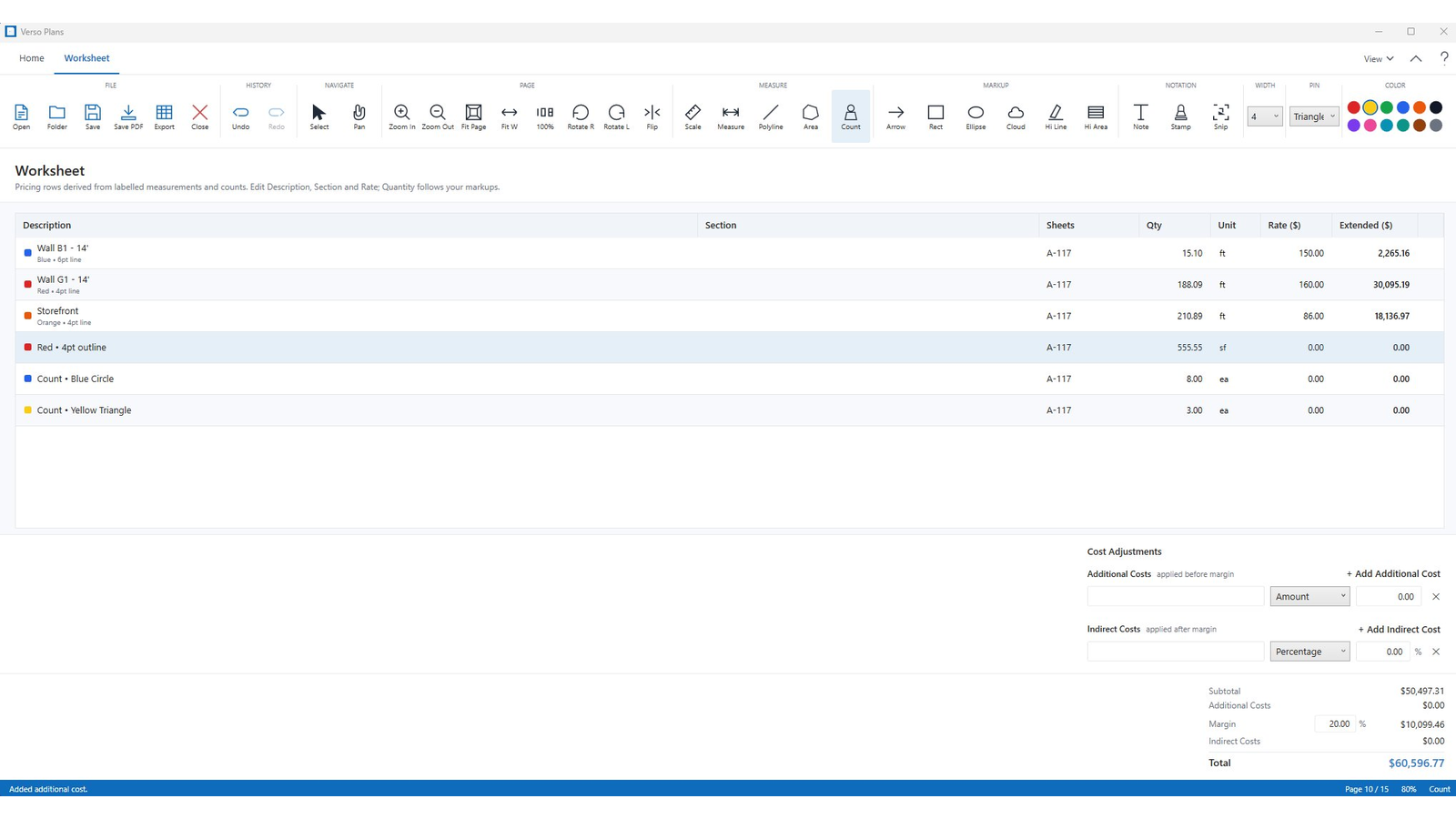Viewport: 1456px width, 819px height.
Task: Rotate the page left with Rotate L
Action: click(x=616, y=116)
